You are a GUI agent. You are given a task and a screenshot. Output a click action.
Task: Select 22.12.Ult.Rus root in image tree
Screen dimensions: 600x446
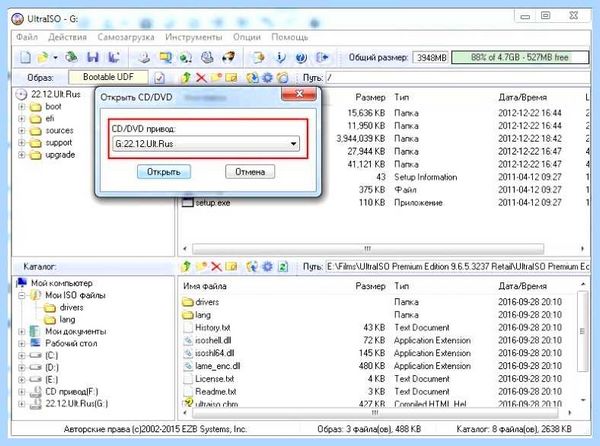[55, 94]
